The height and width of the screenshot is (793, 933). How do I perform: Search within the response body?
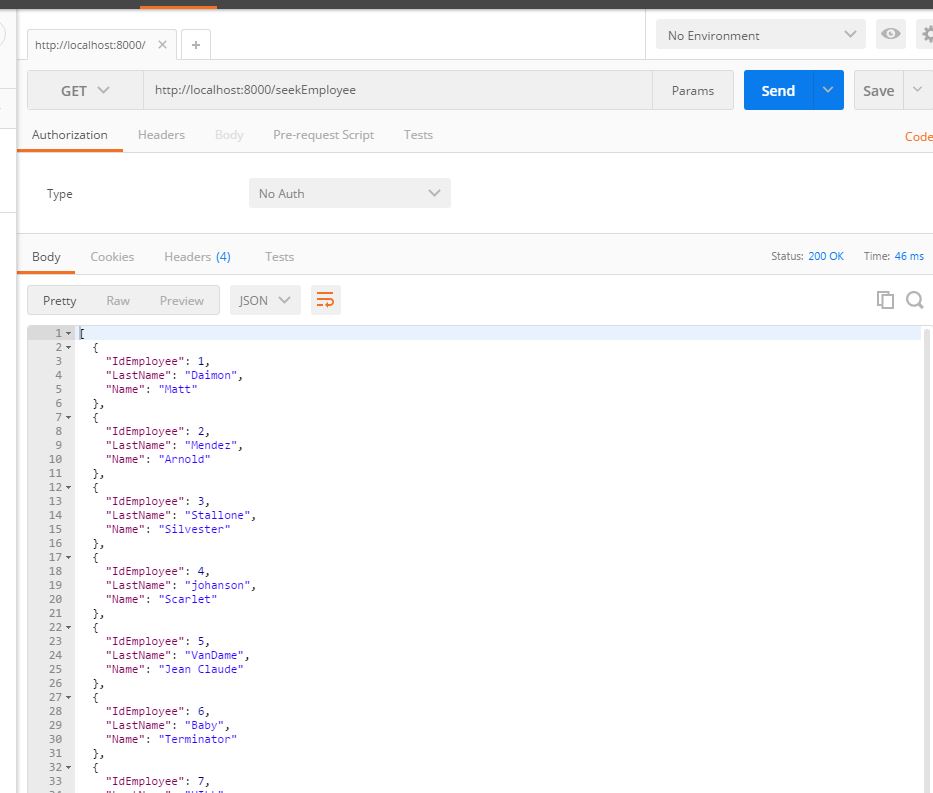coord(915,300)
